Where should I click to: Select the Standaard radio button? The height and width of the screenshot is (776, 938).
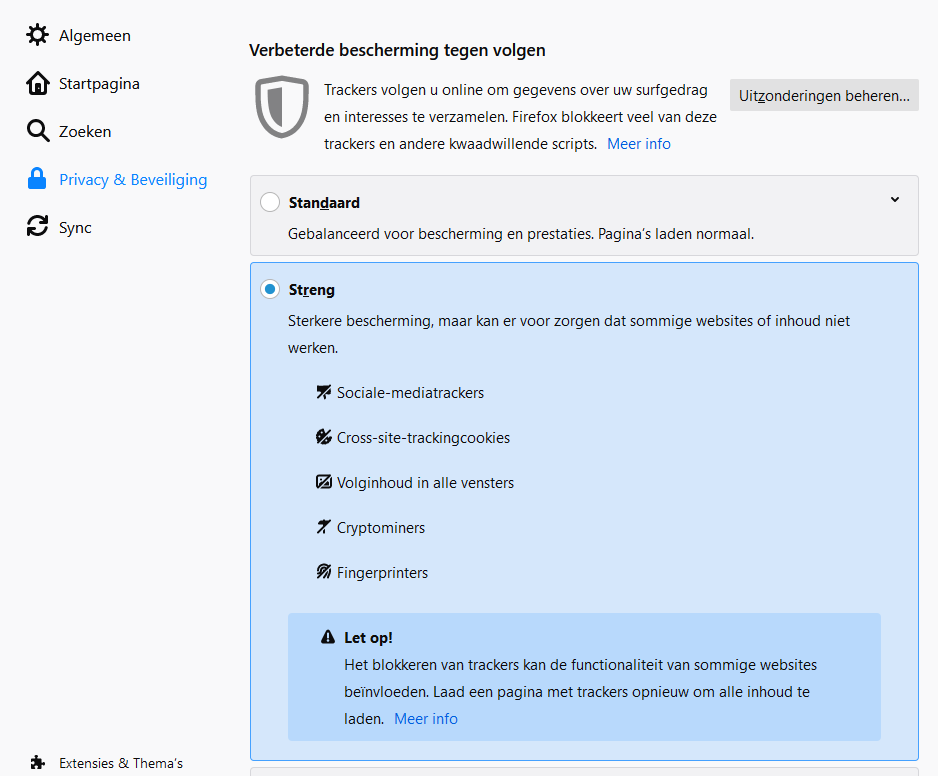[270, 202]
